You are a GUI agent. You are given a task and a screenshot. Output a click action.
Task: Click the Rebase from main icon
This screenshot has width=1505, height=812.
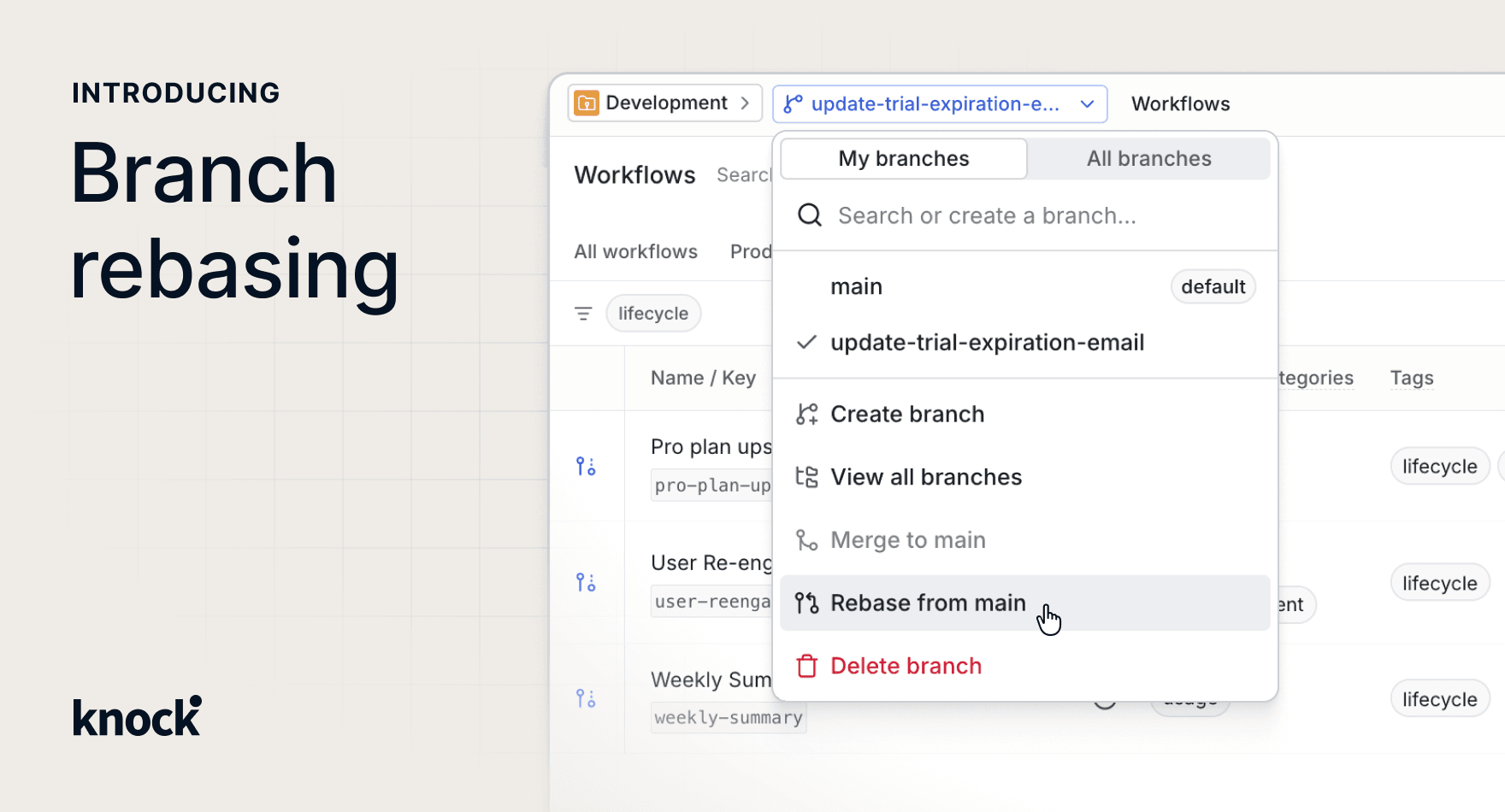click(x=806, y=603)
